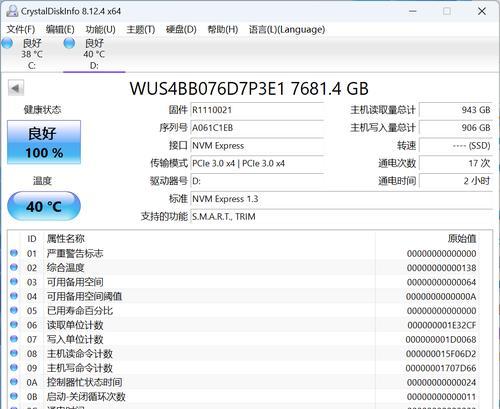Click the status dot for 控制器忙状态时间
The height and width of the screenshot is (409, 500).
pos(14,382)
